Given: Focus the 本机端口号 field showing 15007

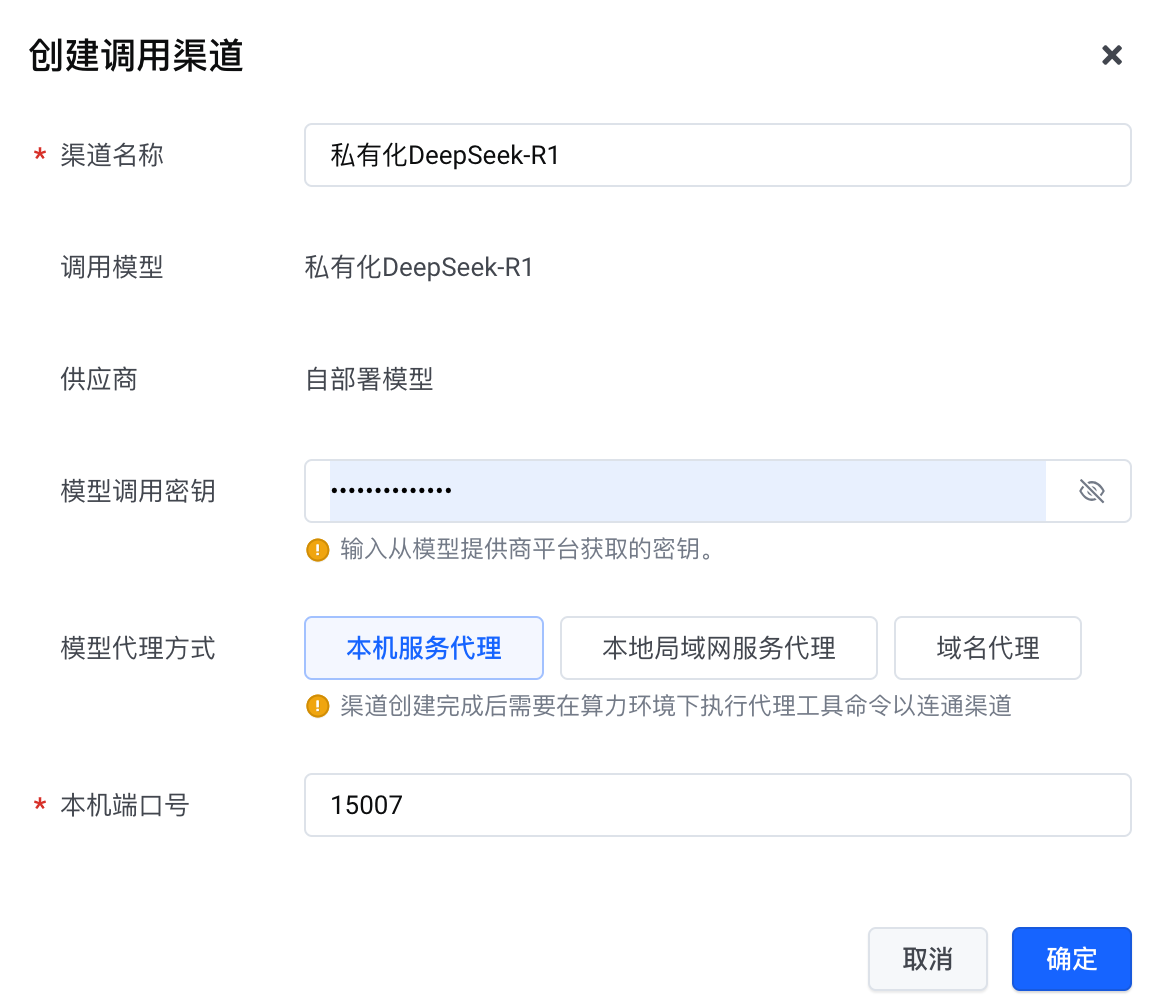Looking at the screenshot, I should coord(717,805).
